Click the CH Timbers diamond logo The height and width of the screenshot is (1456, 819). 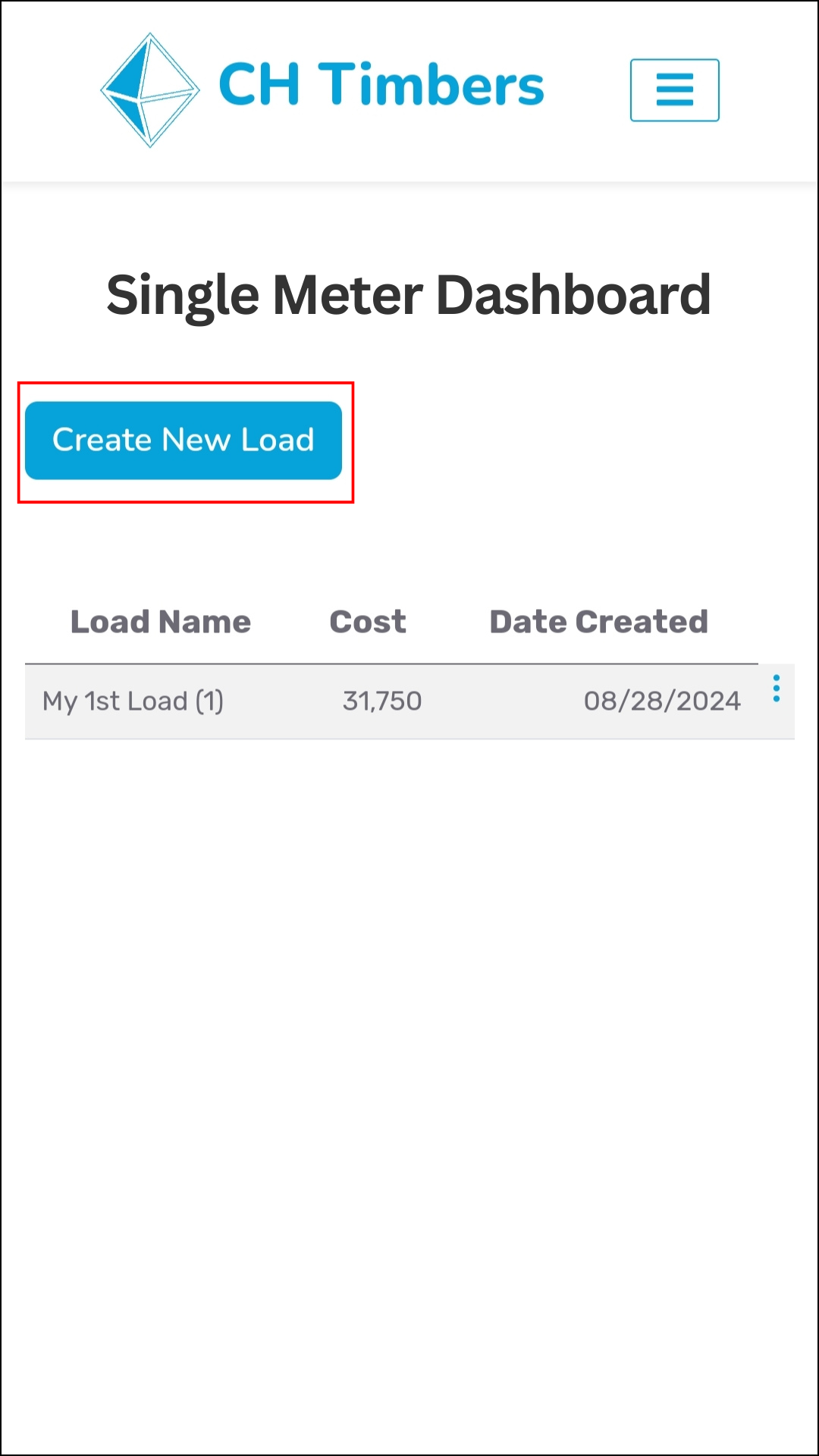tap(150, 89)
